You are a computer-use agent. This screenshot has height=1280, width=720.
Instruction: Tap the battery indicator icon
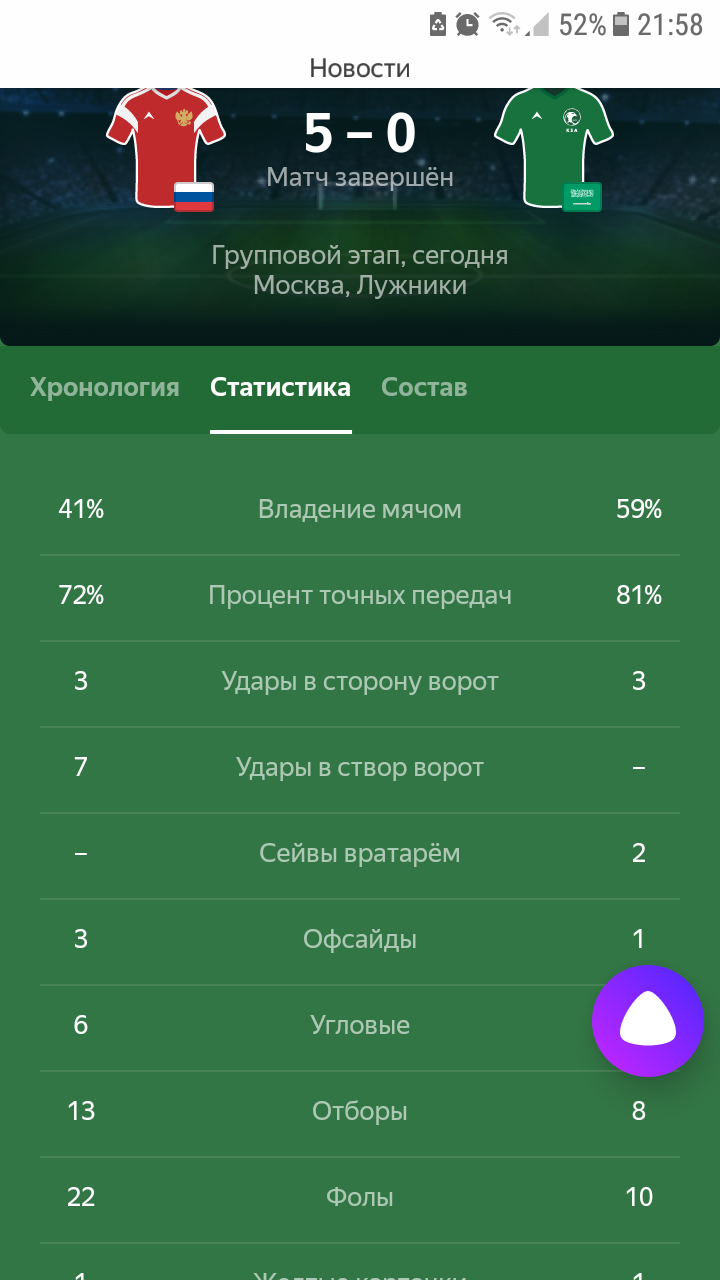pyautogui.click(x=622, y=24)
